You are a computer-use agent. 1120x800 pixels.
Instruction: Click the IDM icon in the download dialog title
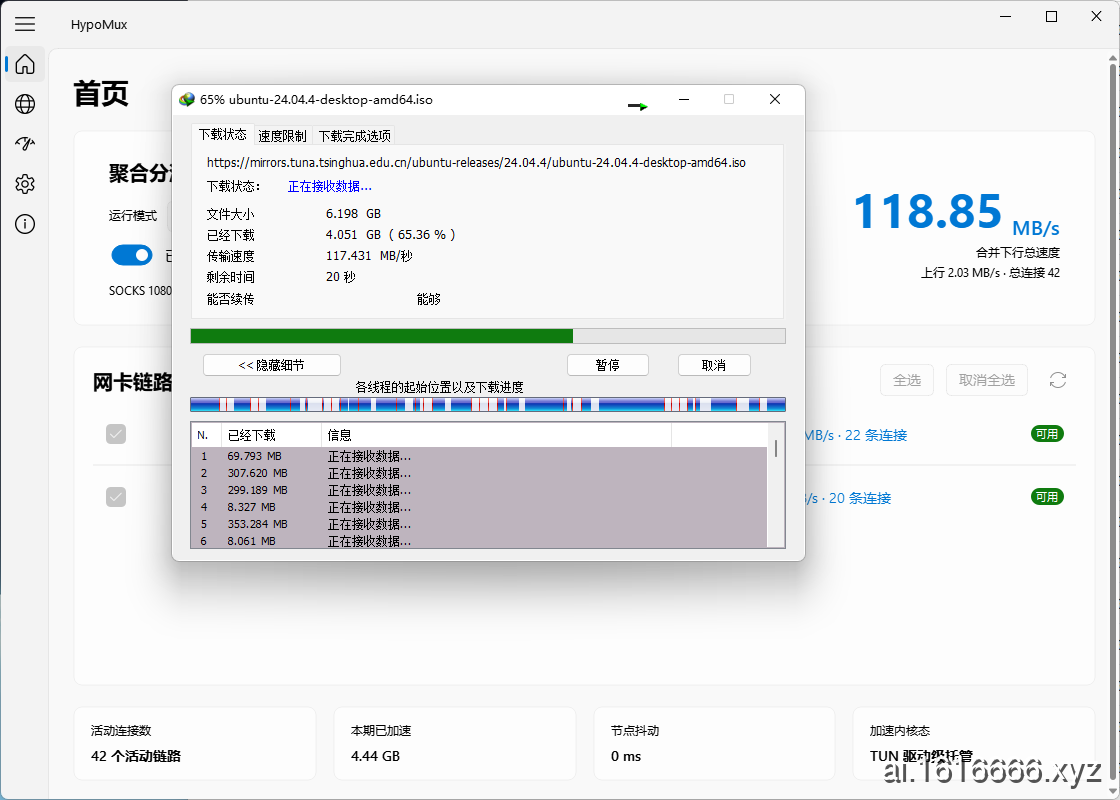point(186,99)
